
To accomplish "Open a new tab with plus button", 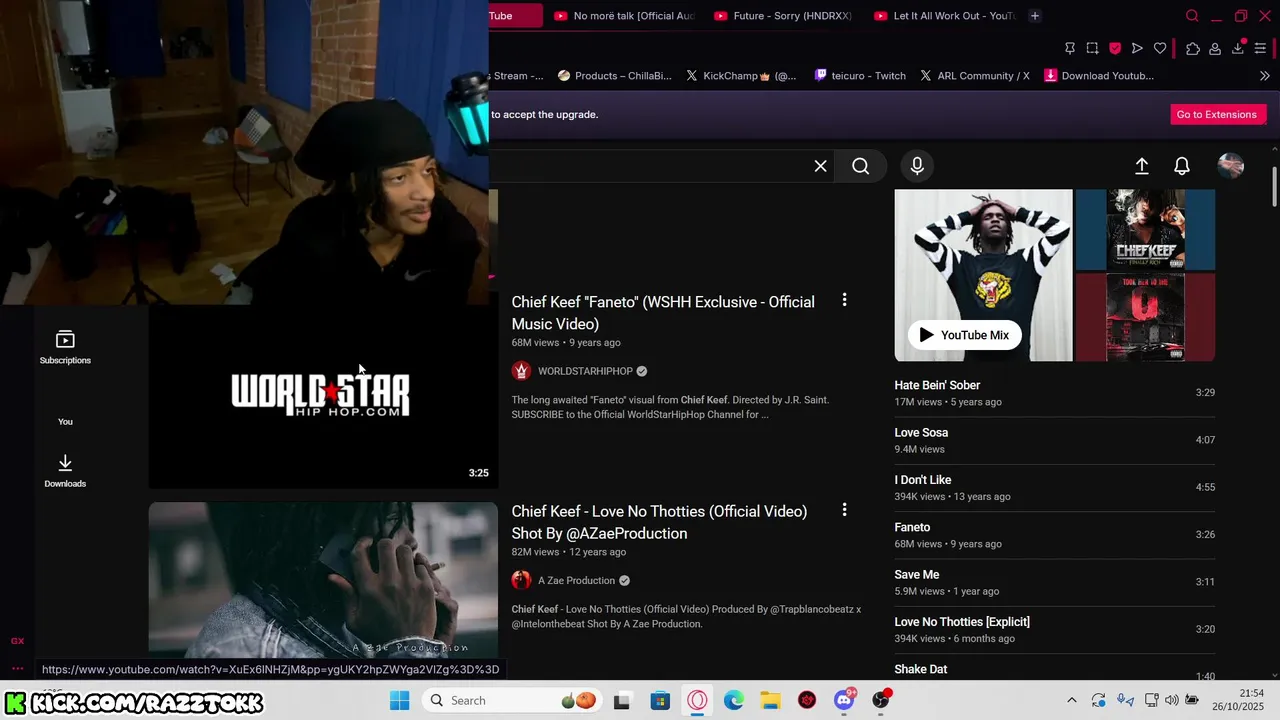I will tap(1035, 16).
